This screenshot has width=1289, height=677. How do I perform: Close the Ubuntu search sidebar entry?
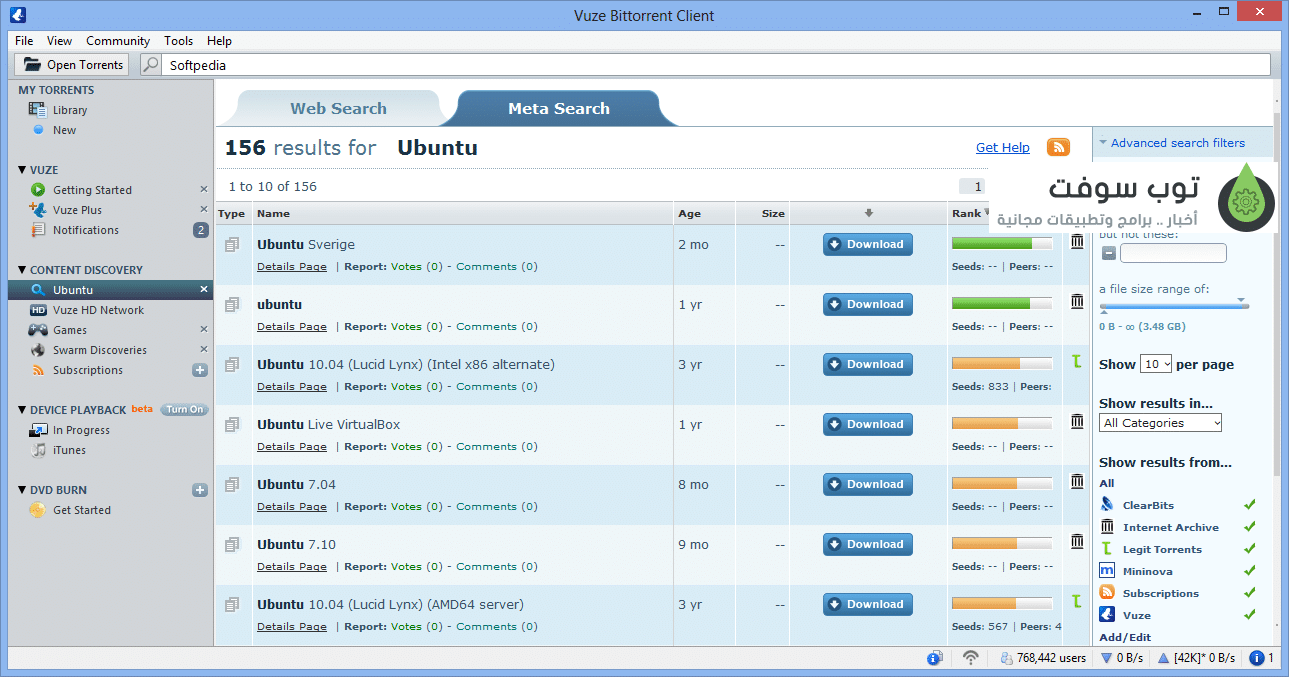tap(204, 290)
